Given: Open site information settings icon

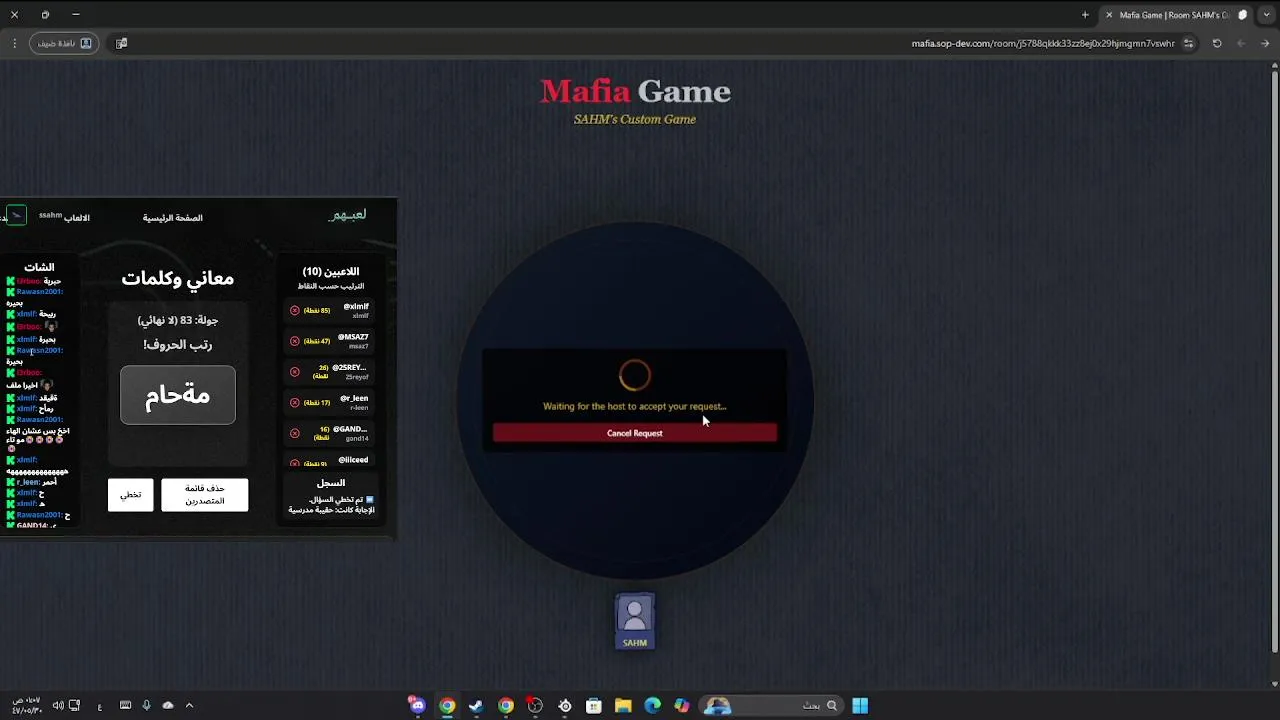Looking at the screenshot, I should (1188, 44).
